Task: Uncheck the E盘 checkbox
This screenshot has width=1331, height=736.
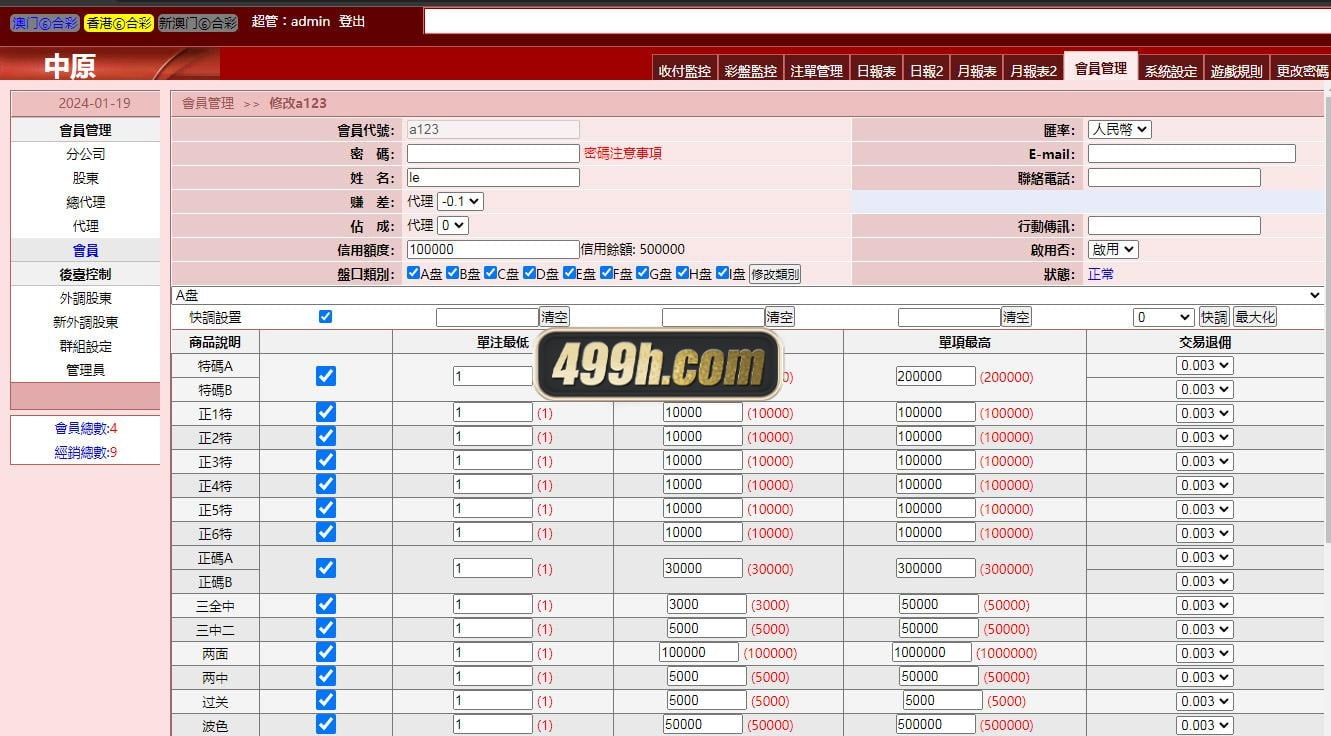Action: coord(569,273)
